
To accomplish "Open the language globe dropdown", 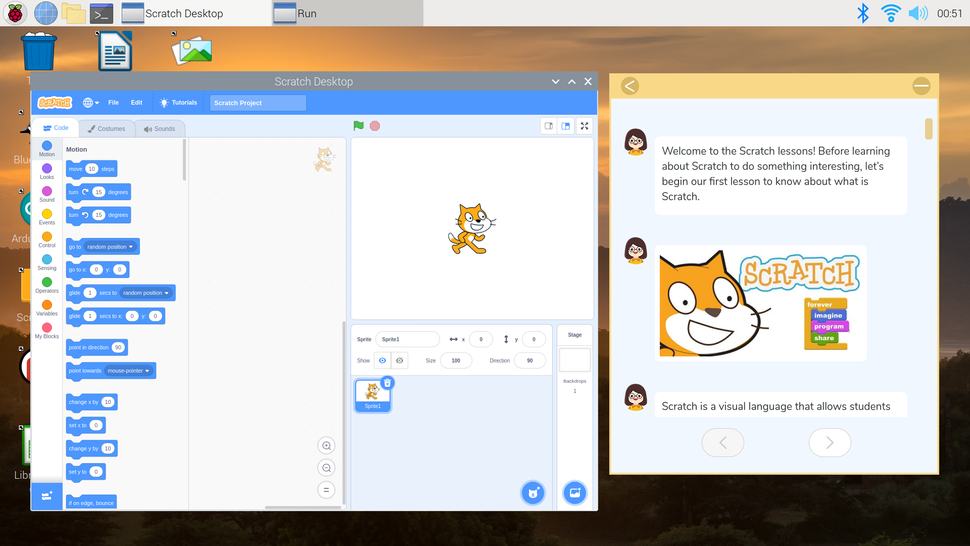I will [x=91, y=103].
